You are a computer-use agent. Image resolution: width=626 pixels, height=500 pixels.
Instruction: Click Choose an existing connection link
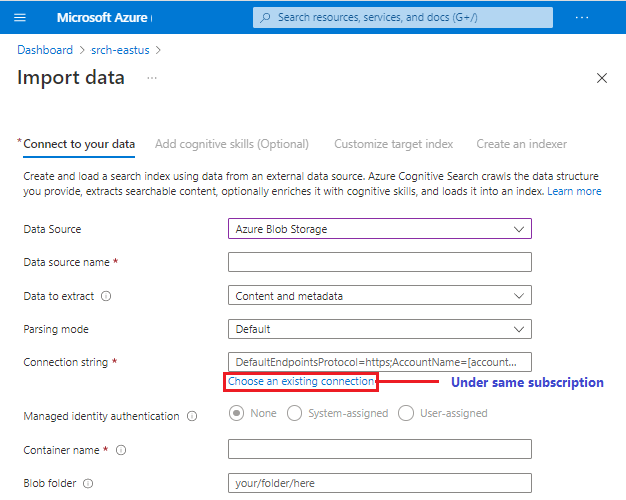301,381
